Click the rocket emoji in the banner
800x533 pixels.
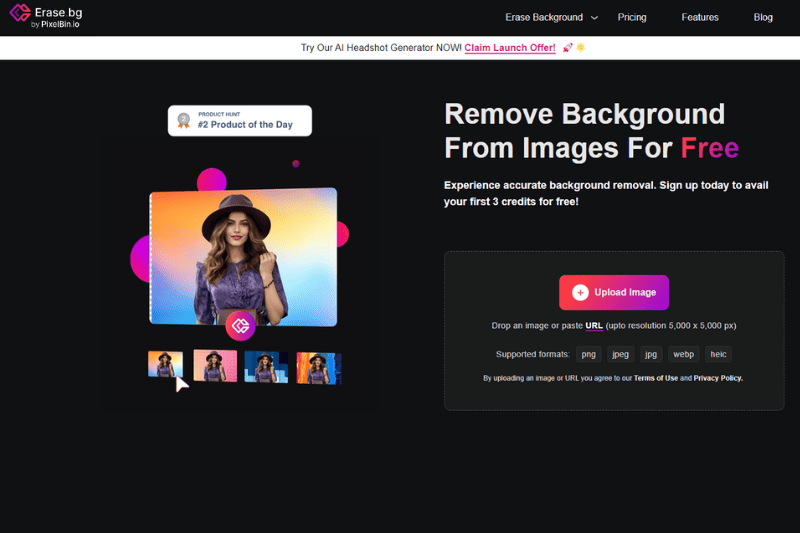click(x=568, y=48)
